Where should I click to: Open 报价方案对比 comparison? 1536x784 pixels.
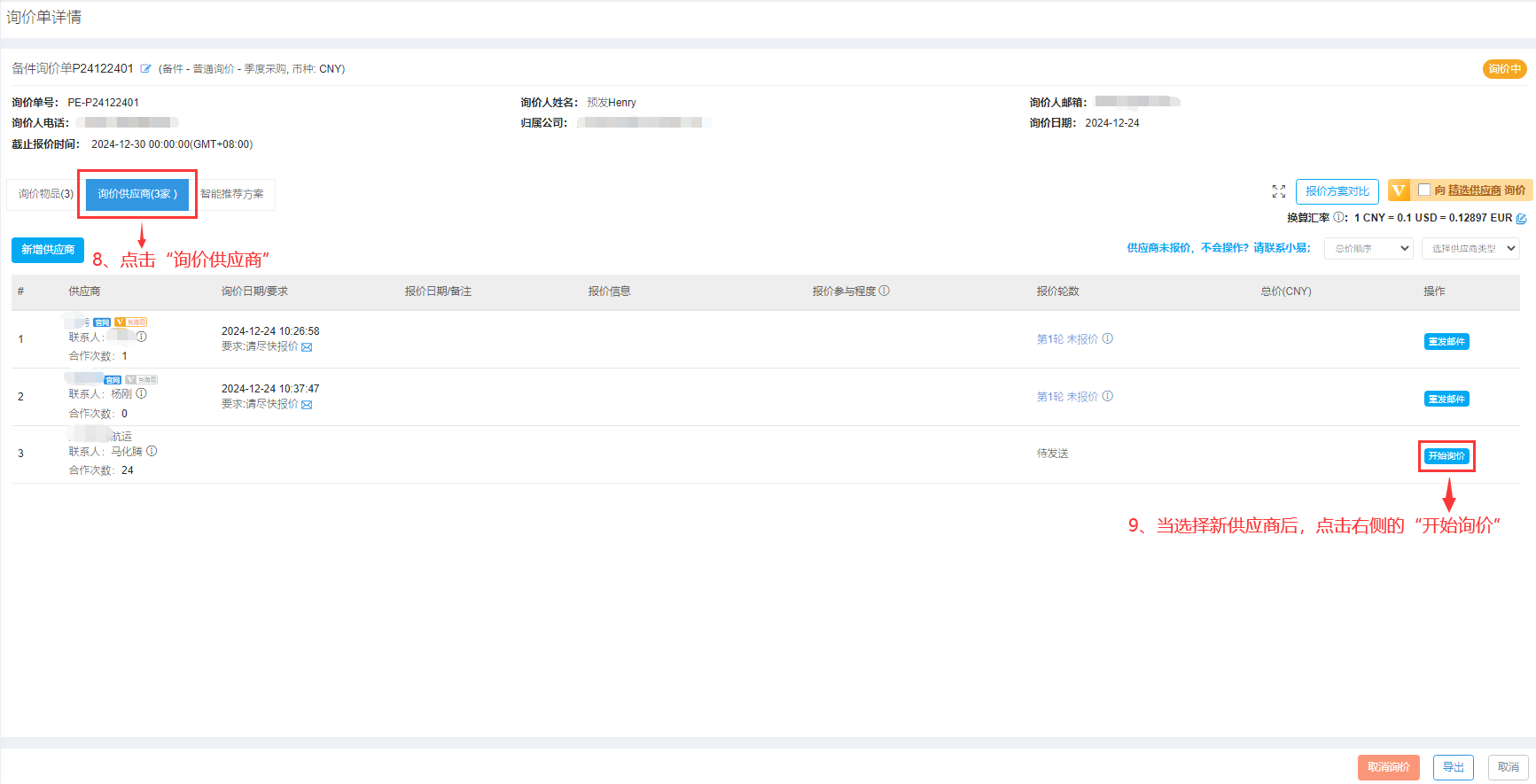tap(1337, 191)
